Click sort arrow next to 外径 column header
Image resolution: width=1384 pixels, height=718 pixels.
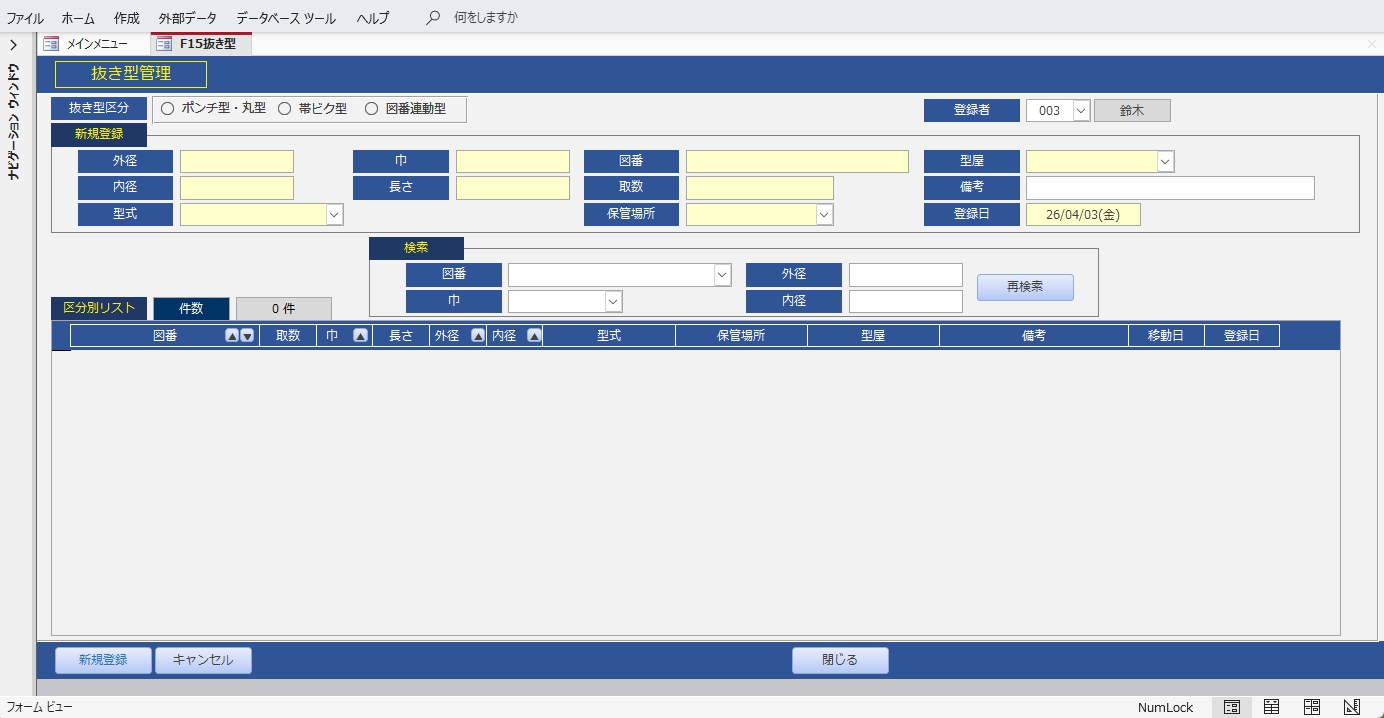pyautogui.click(x=478, y=337)
